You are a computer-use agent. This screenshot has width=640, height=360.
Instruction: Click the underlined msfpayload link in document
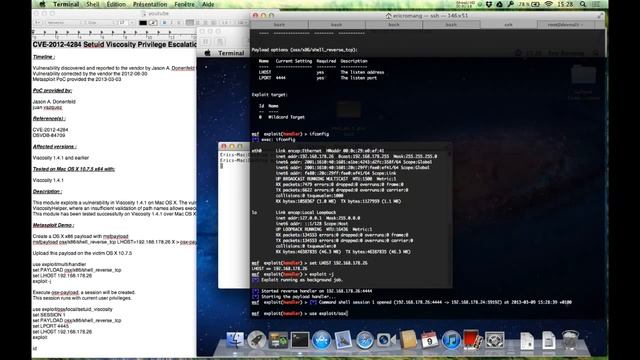click(116, 236)
